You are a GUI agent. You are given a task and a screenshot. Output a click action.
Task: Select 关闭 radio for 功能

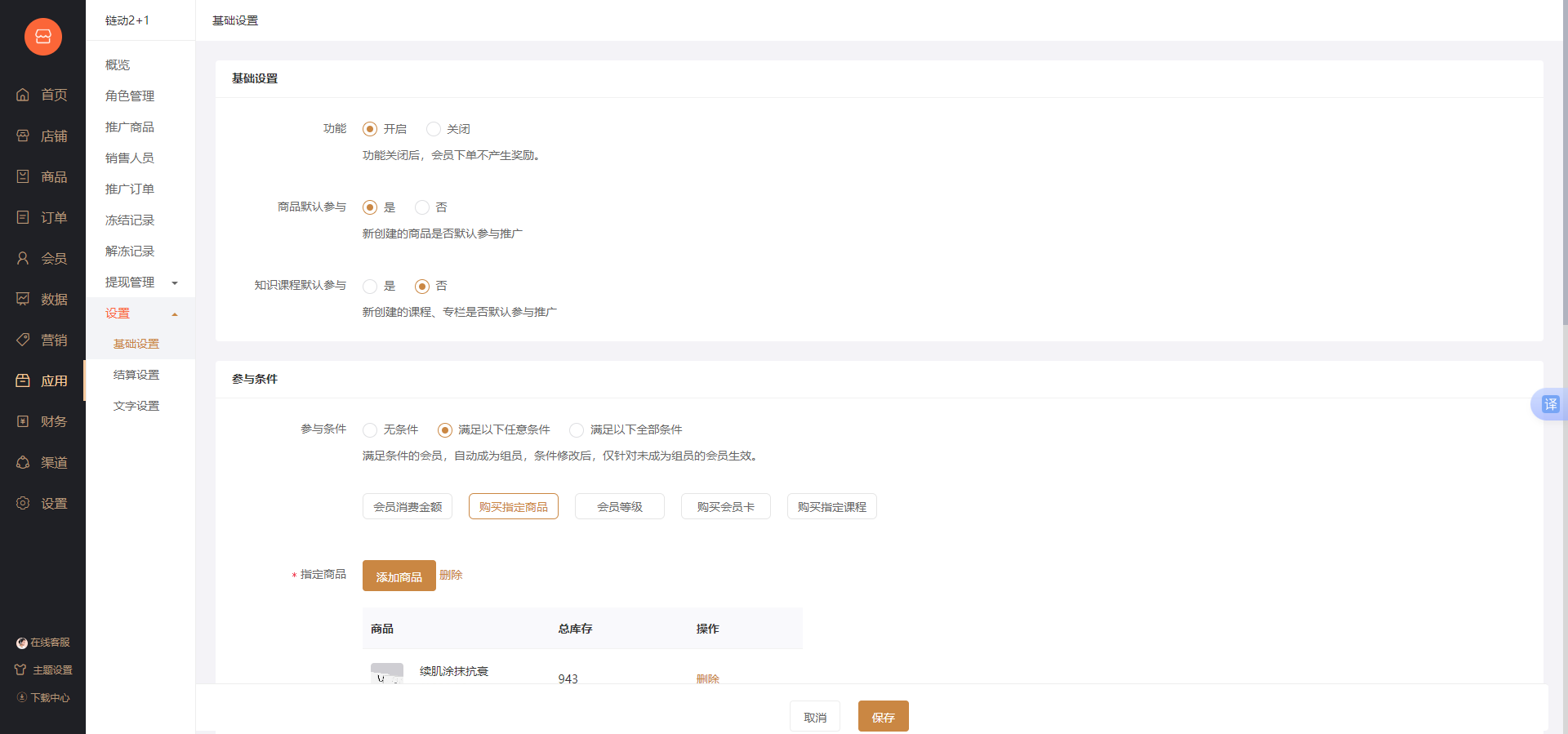tap(434, 129)
